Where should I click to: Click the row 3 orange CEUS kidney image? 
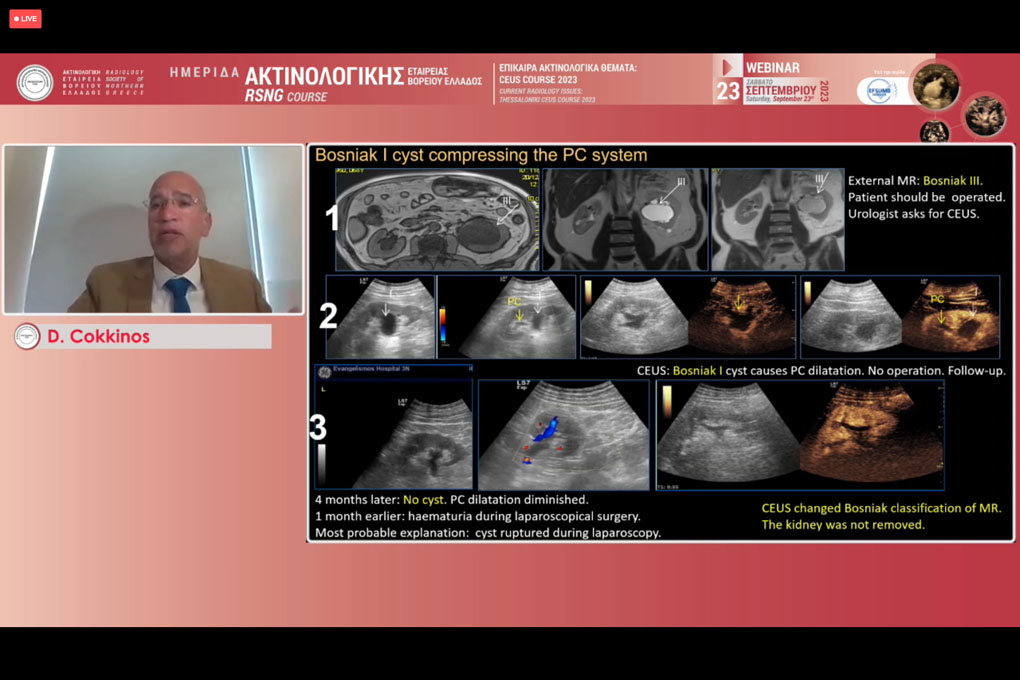tap(871, 435)
